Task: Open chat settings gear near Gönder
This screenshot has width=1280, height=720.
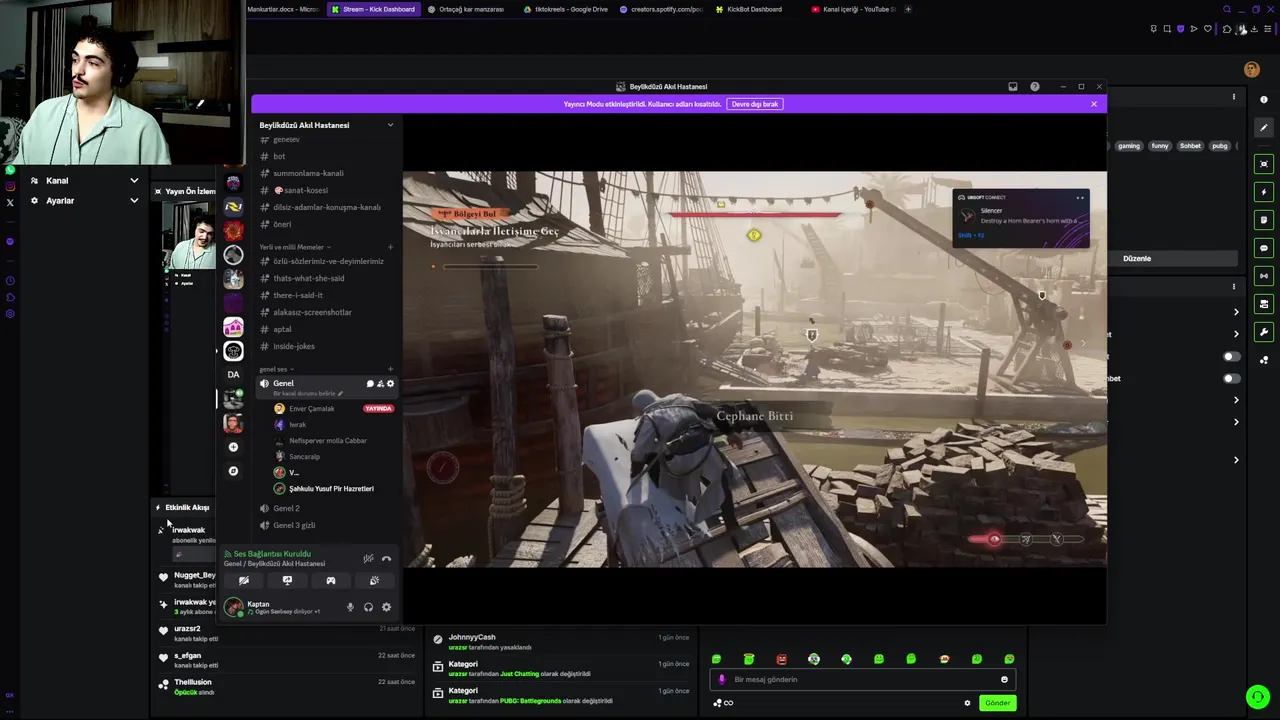Action: click(x=967, y=703)
